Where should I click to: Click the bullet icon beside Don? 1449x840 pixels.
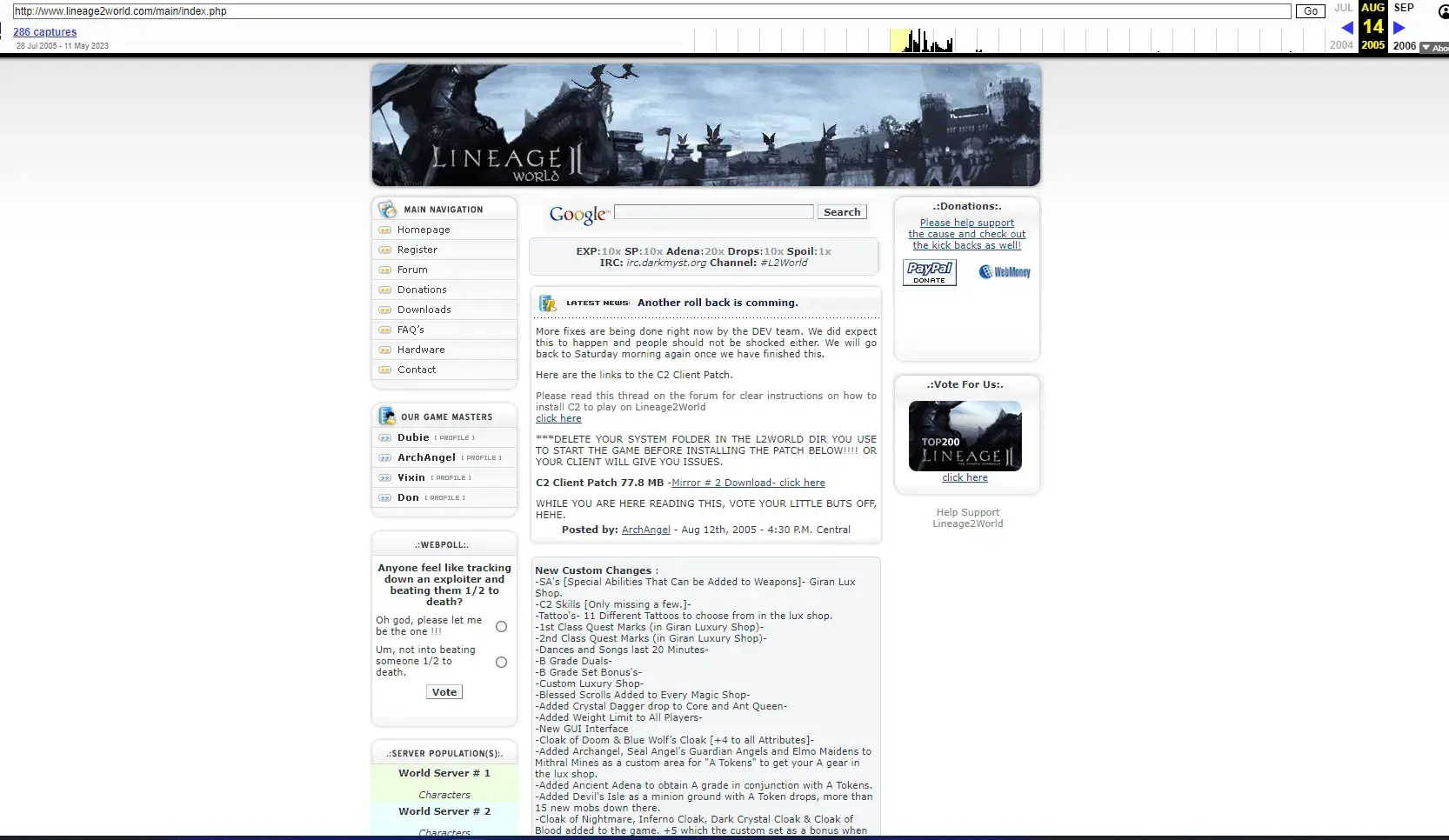click(385, 498)
